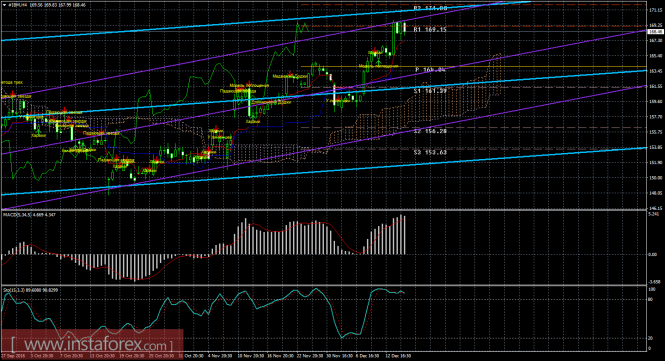Select the R2 pivot resistance label
The width and height of the screenshot is (665, 361).
[430, 8]
